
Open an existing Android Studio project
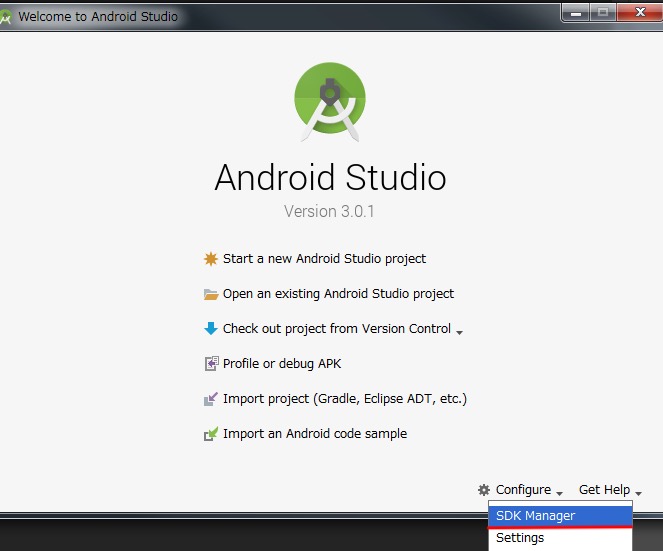click(x=338, y=294)
